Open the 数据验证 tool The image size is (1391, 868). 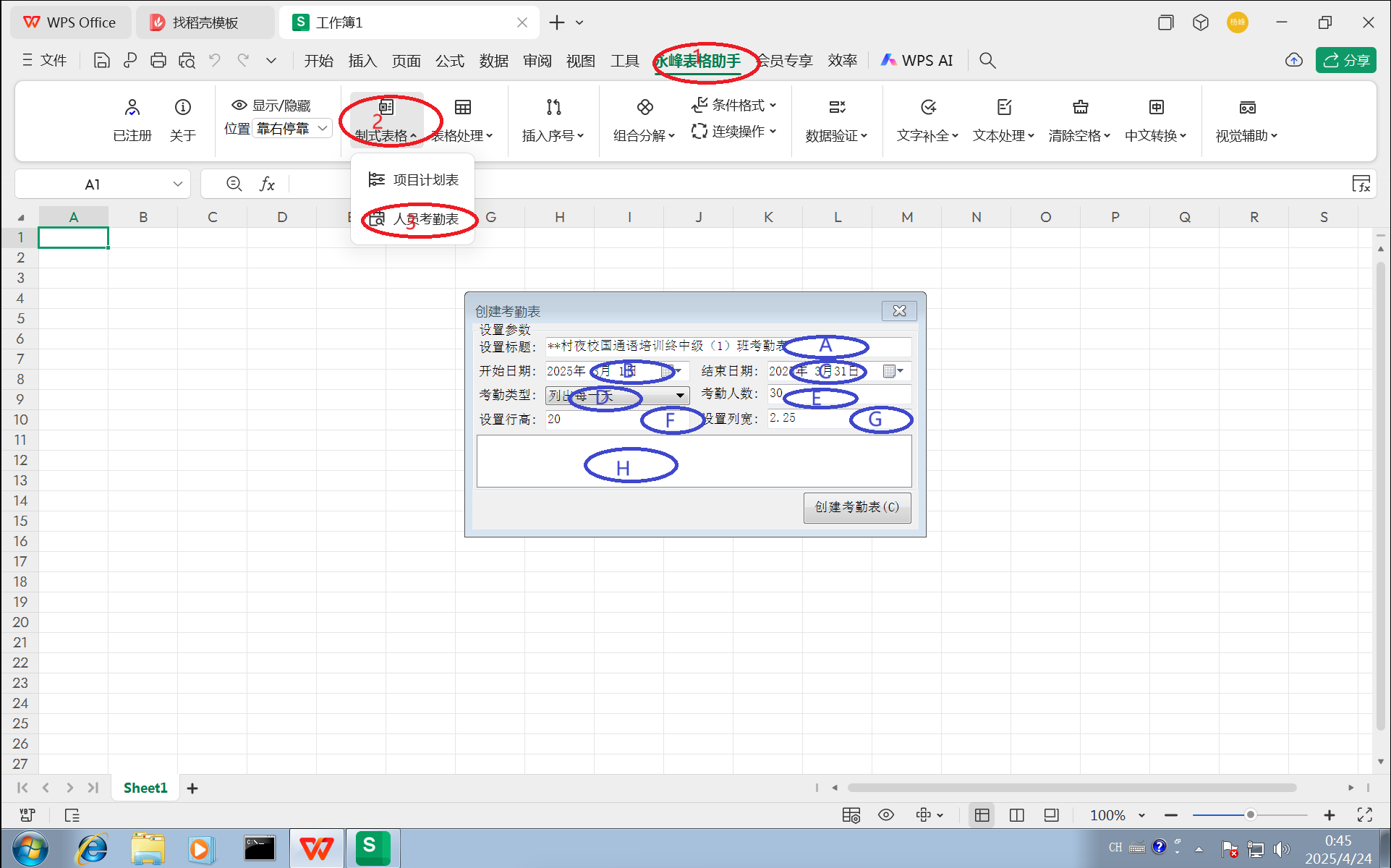(x=837, y=119)
